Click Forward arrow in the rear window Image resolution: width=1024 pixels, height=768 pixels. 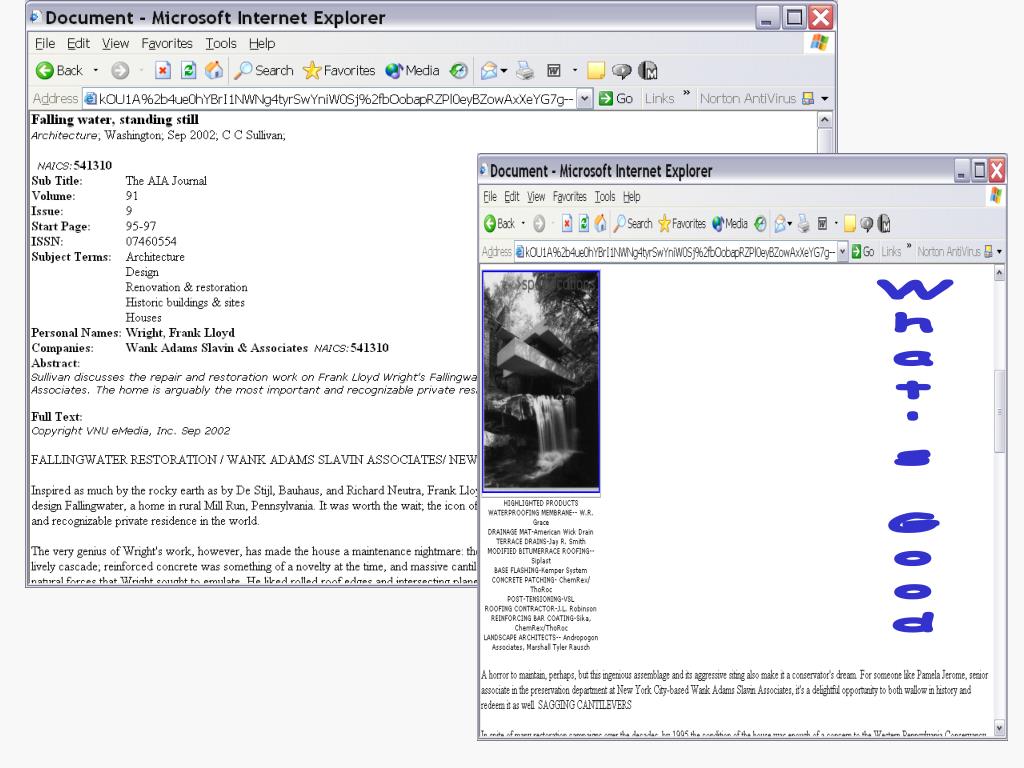tap(120, 71)
